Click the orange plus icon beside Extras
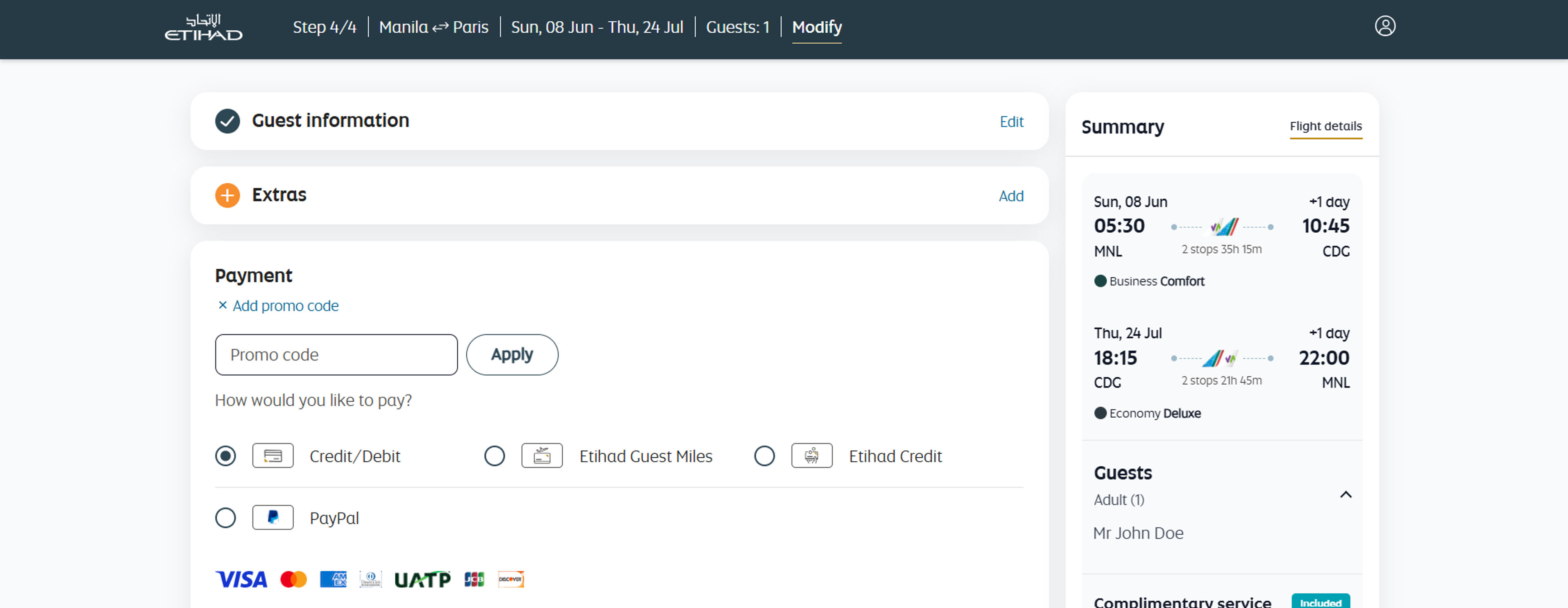This screenshot has width=1568, height=608. pyautogui.click(x=227, y=195)
